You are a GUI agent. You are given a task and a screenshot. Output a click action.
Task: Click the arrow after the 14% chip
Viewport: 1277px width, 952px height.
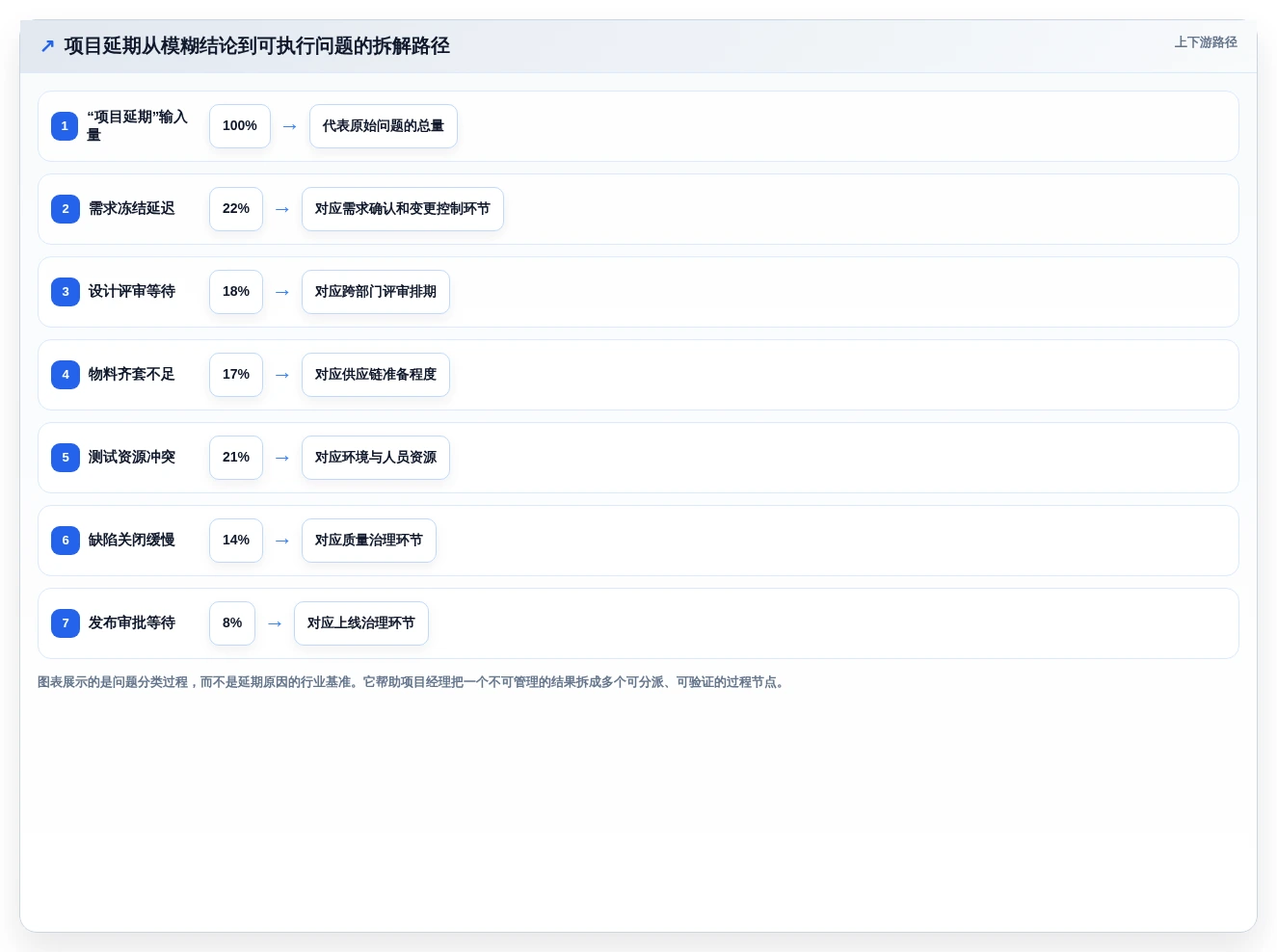(x=282, y=541)
